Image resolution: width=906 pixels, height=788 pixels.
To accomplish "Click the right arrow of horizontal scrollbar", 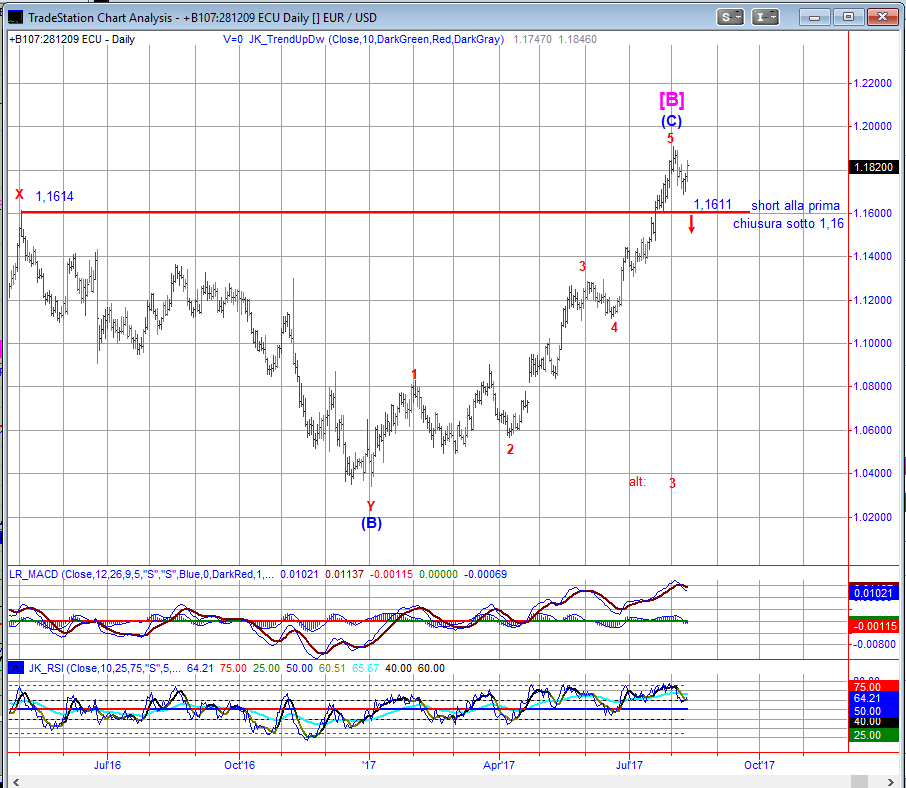I will pos(890,782).
